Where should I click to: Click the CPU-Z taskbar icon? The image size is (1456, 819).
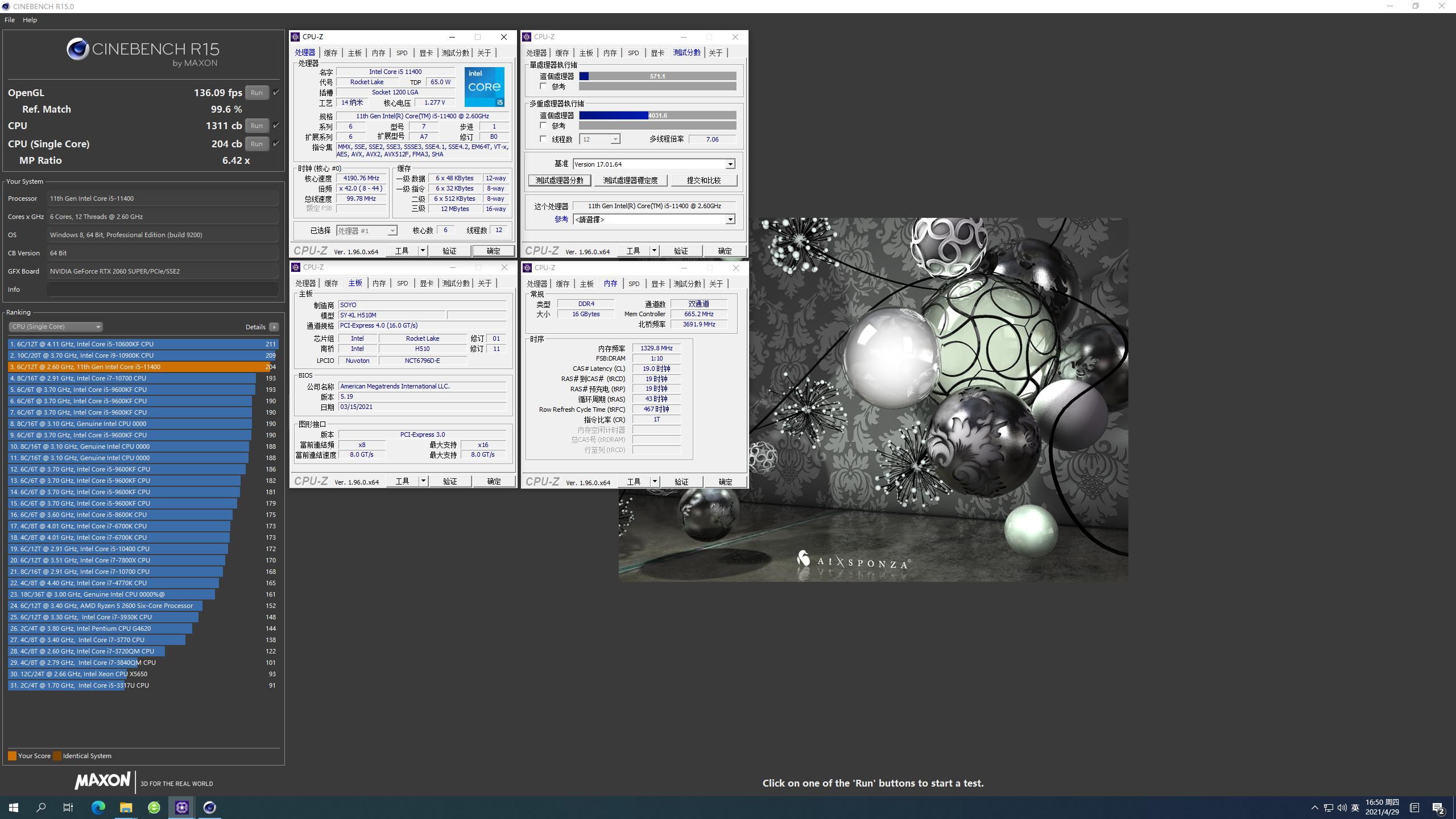coord(182,807)
